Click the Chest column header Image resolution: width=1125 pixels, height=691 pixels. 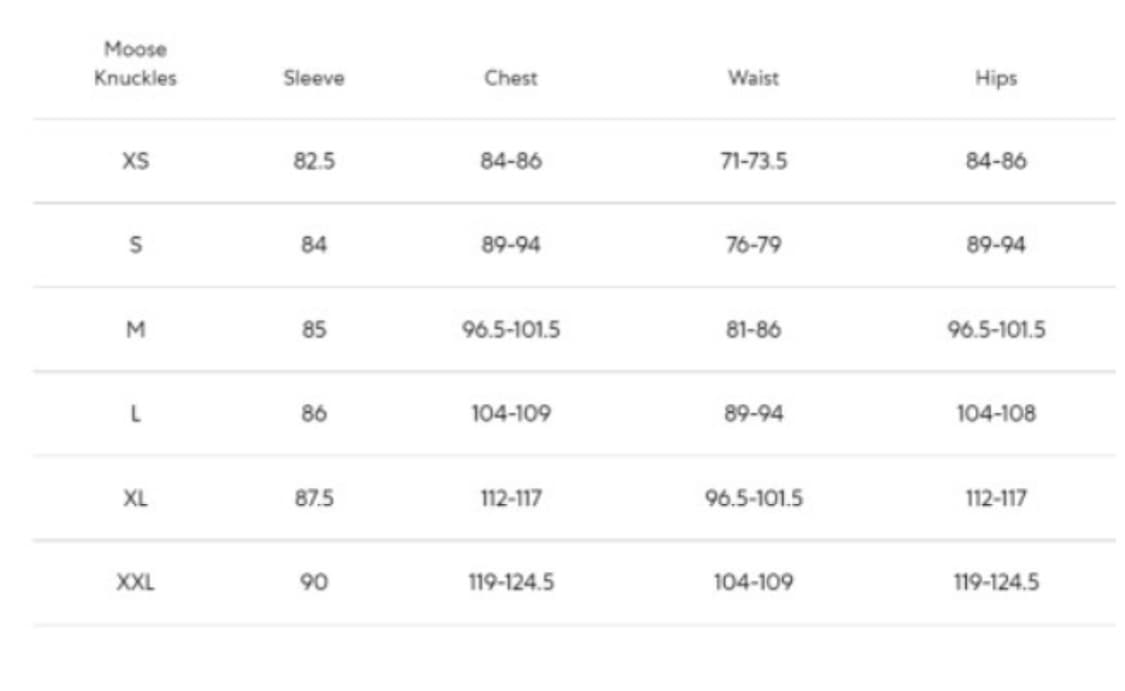click(510, 78)
